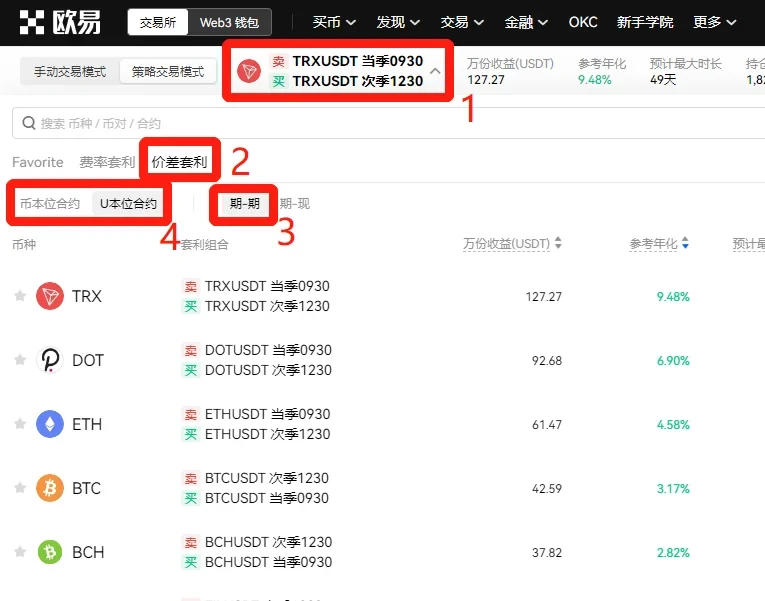This screenshot has width=765, height=601.
Task: Go to 新手学院 page
Action: coord(645,22)
